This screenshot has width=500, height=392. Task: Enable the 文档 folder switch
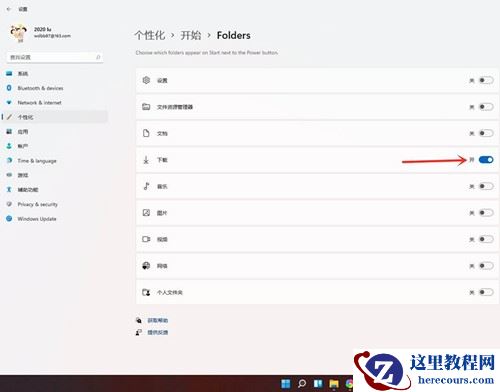486,133
